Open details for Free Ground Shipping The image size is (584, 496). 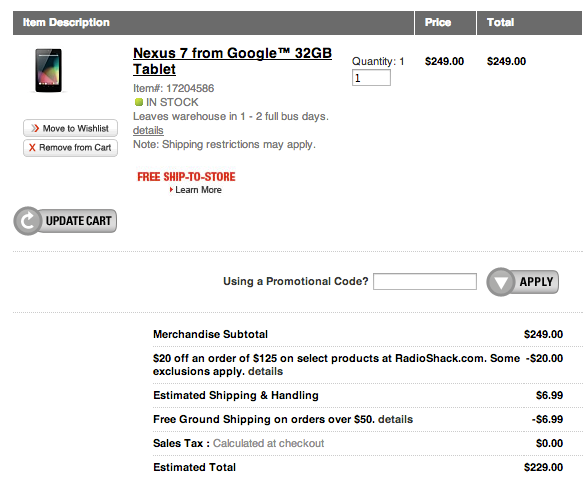(x=396, y=420)
